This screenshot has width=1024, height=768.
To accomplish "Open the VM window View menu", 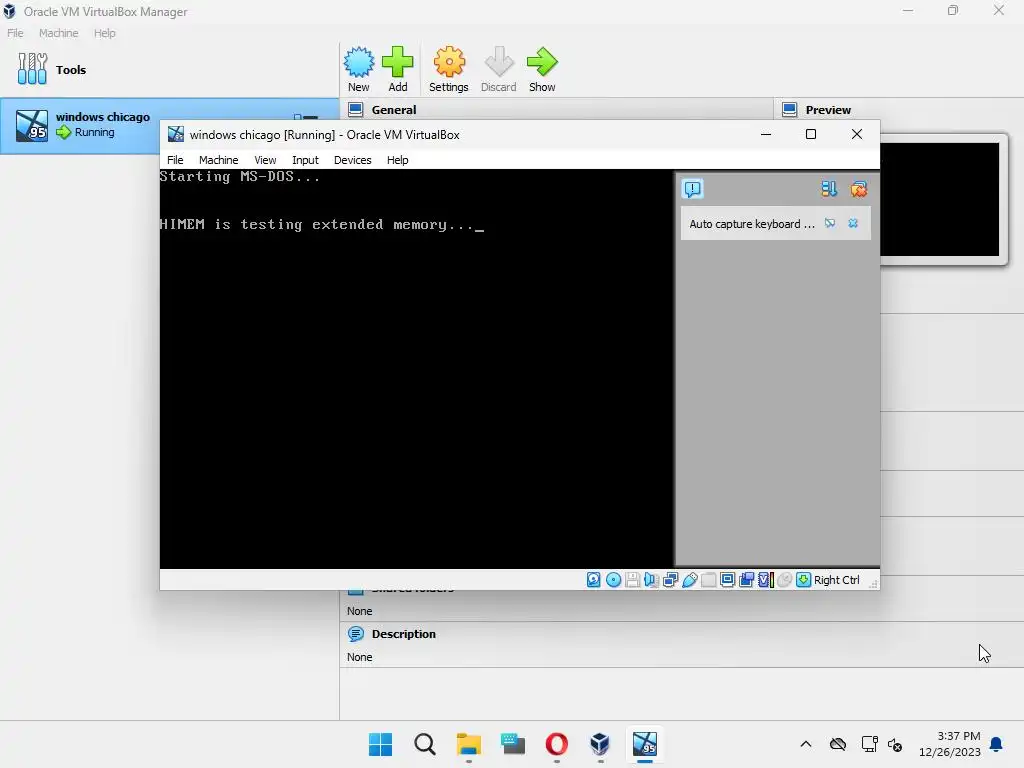I will click(x=265, y=160).
